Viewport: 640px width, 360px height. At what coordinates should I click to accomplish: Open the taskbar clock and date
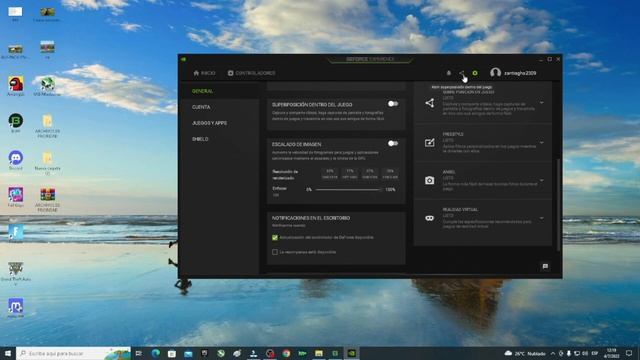[x=611, y=353]
